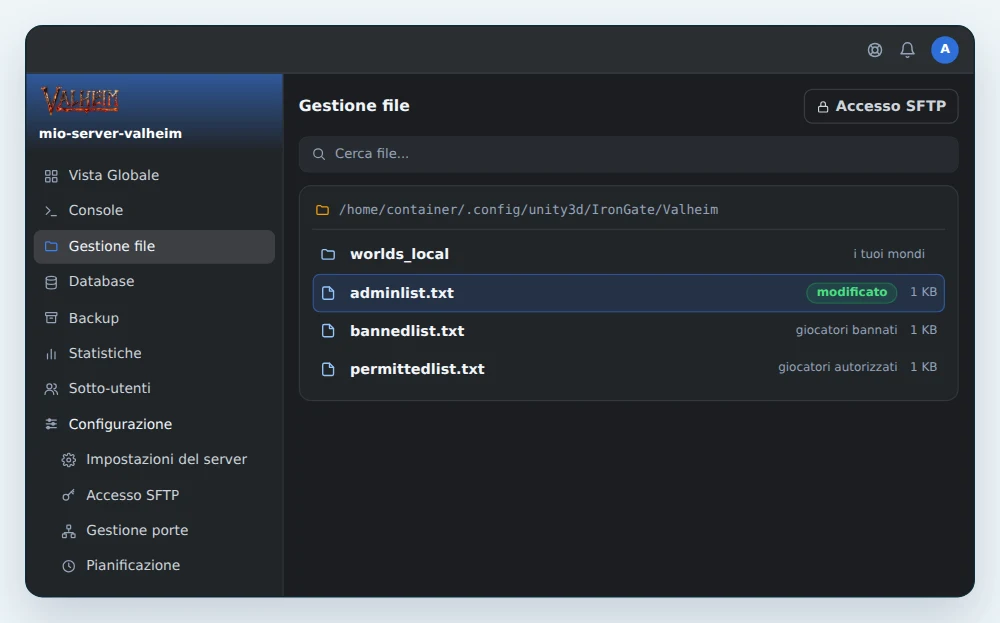Click the Valheim logo image
Viewport: 1000px width, 623px height.
click(x=80, y=100)
